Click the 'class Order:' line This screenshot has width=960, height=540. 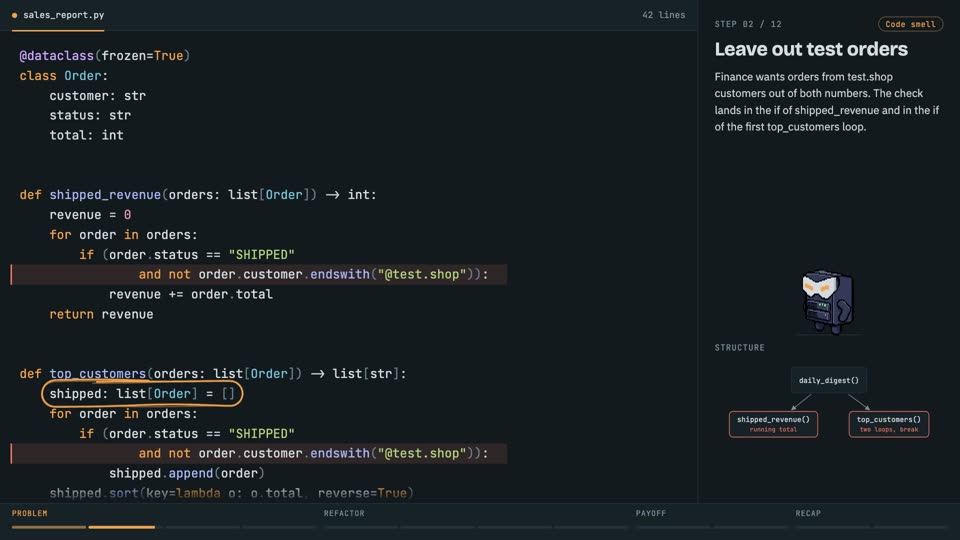(64, 76)
